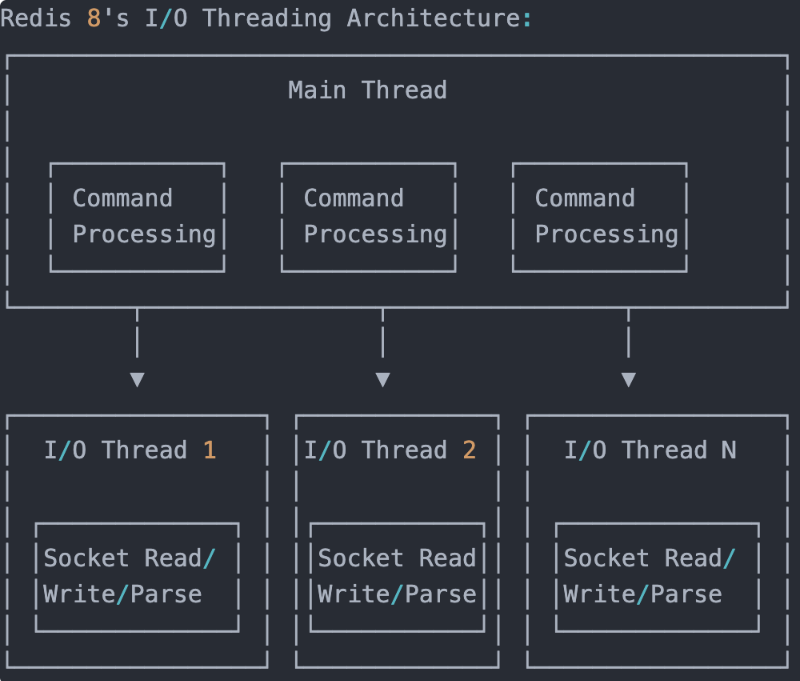Click the 'I/O Thread 2' label

click(x=390, y=450)
